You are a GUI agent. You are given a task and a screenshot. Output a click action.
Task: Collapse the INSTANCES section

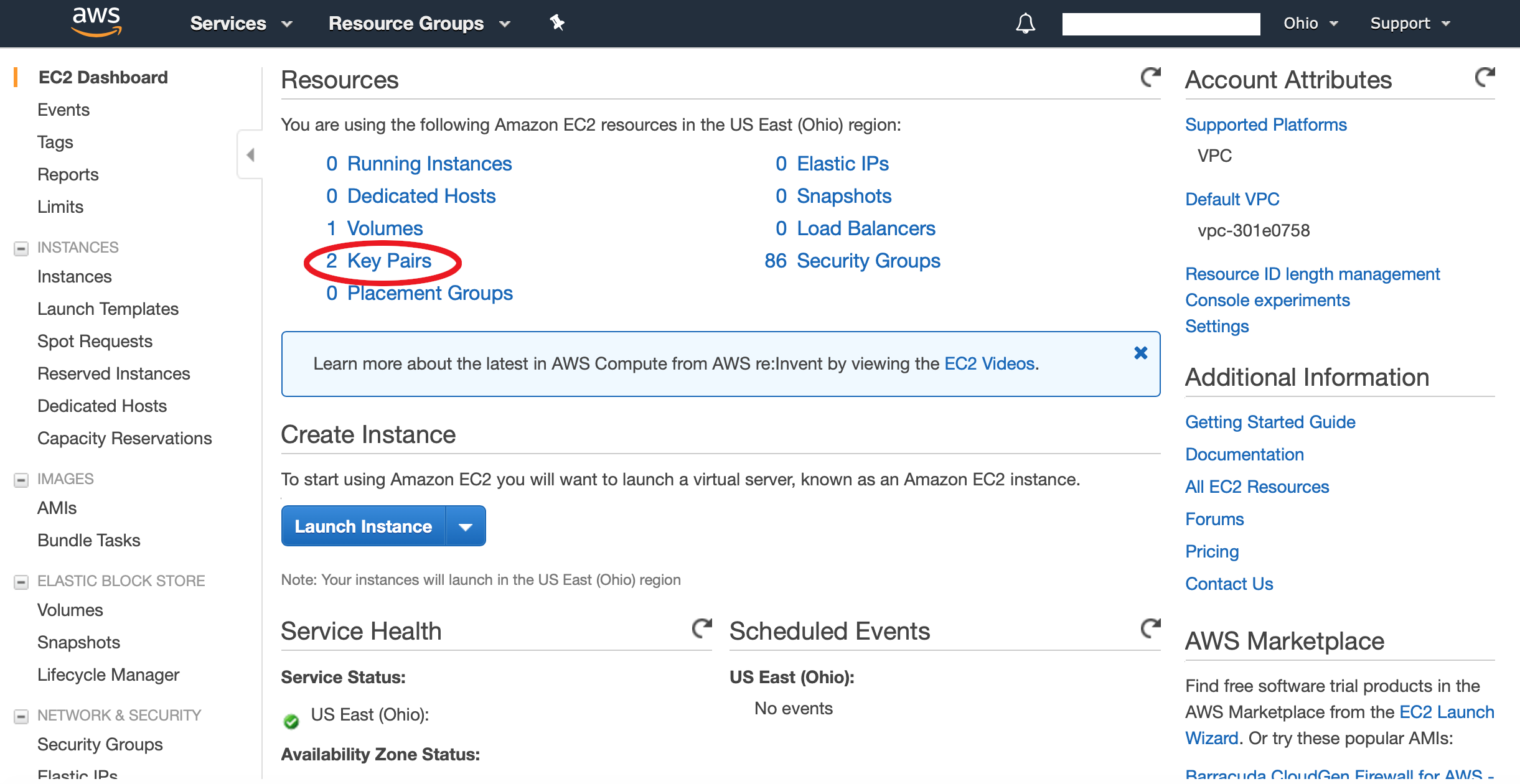click(21, 248)
